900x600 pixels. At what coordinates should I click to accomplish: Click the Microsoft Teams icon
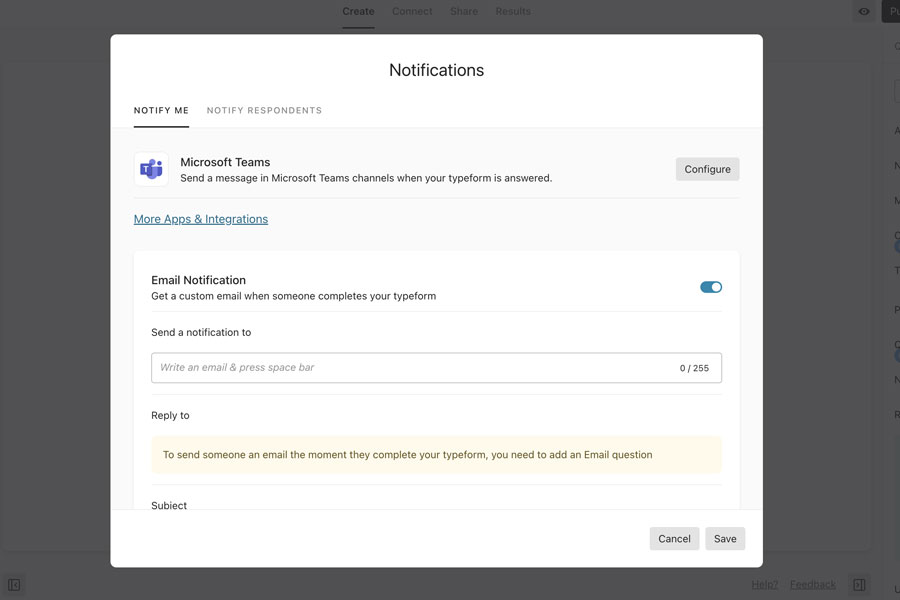151,169
